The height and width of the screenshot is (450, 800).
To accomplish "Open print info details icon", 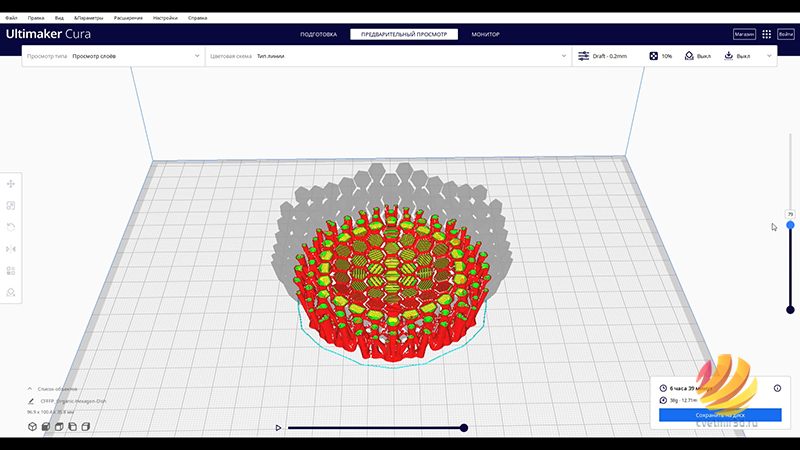I will coord(777,388).
